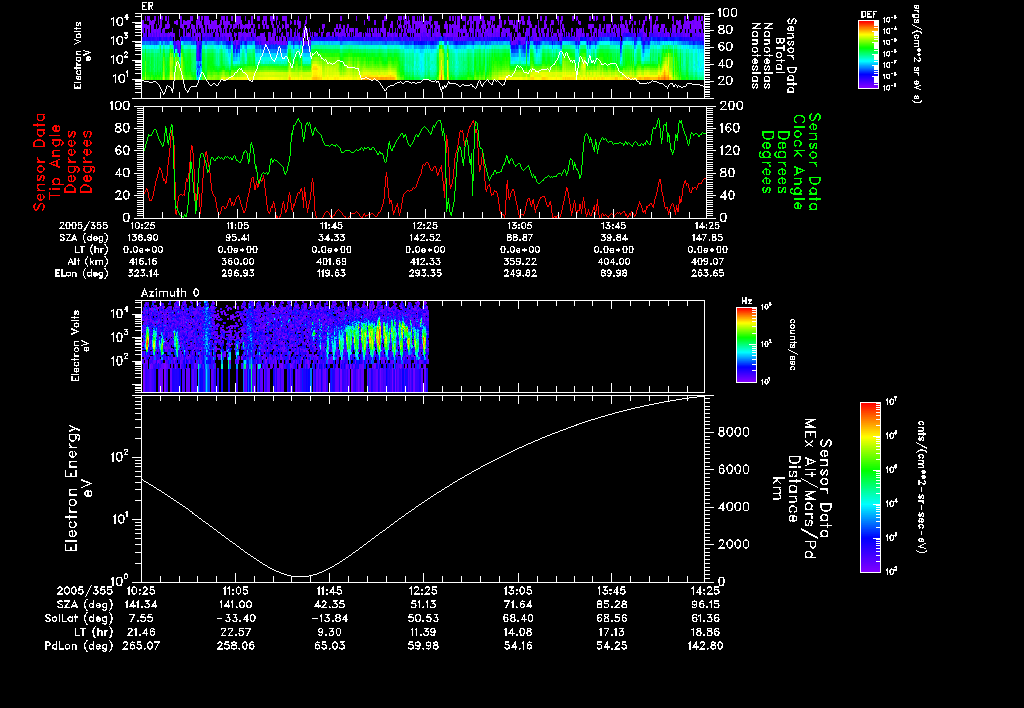Click the local time value 14.08
The image size is (1024, 708).
(x=518, y=632)
